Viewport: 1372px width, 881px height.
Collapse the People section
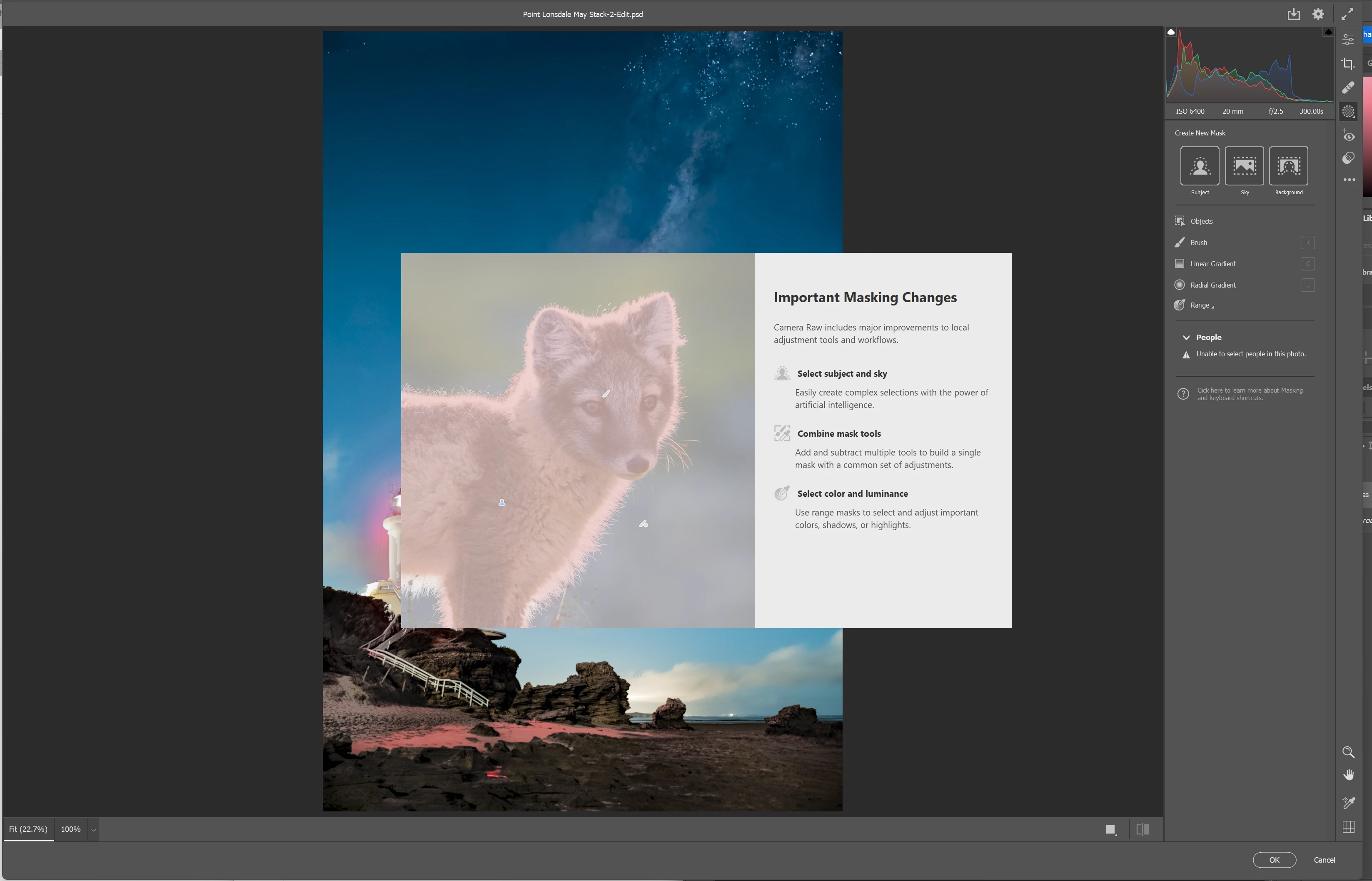pos(1186,338)
